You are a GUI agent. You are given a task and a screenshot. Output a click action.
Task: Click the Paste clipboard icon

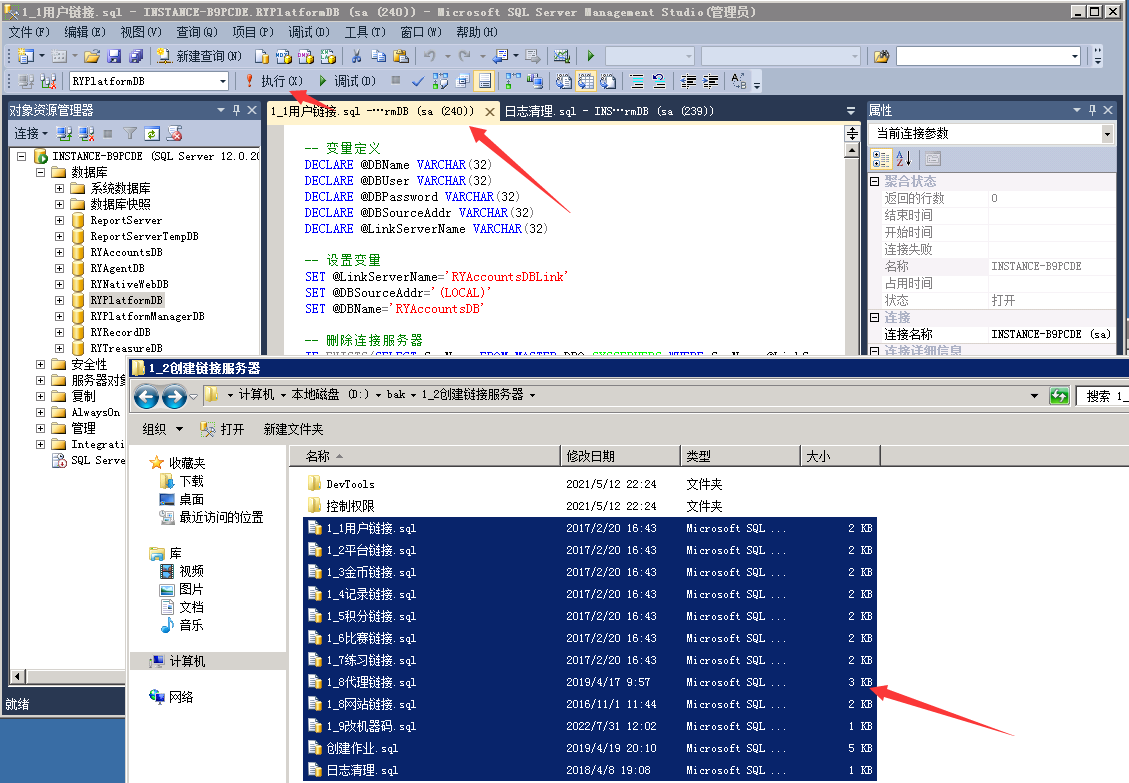[401, 56]
